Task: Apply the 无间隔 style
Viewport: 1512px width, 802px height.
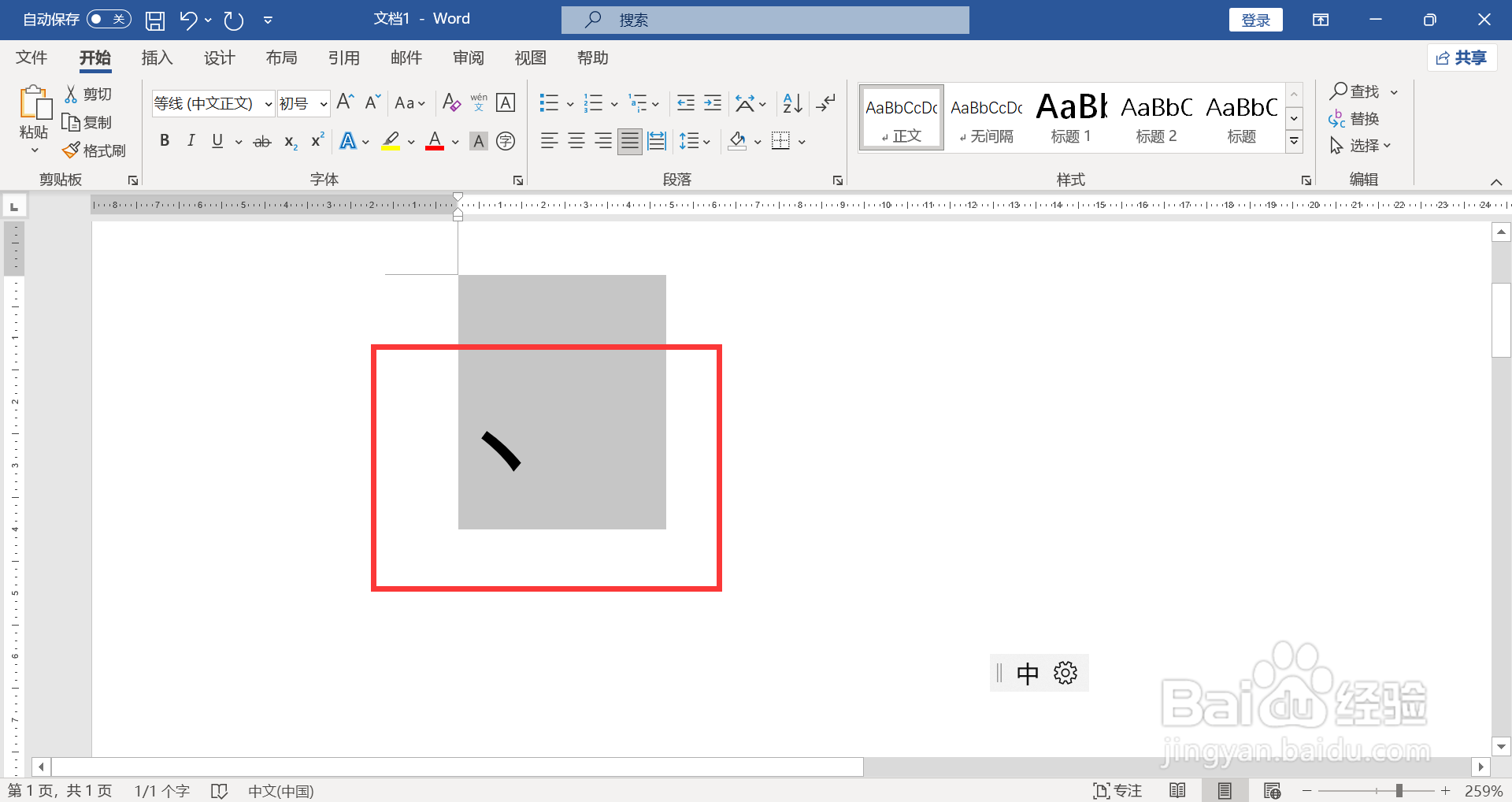Action: 986,117
